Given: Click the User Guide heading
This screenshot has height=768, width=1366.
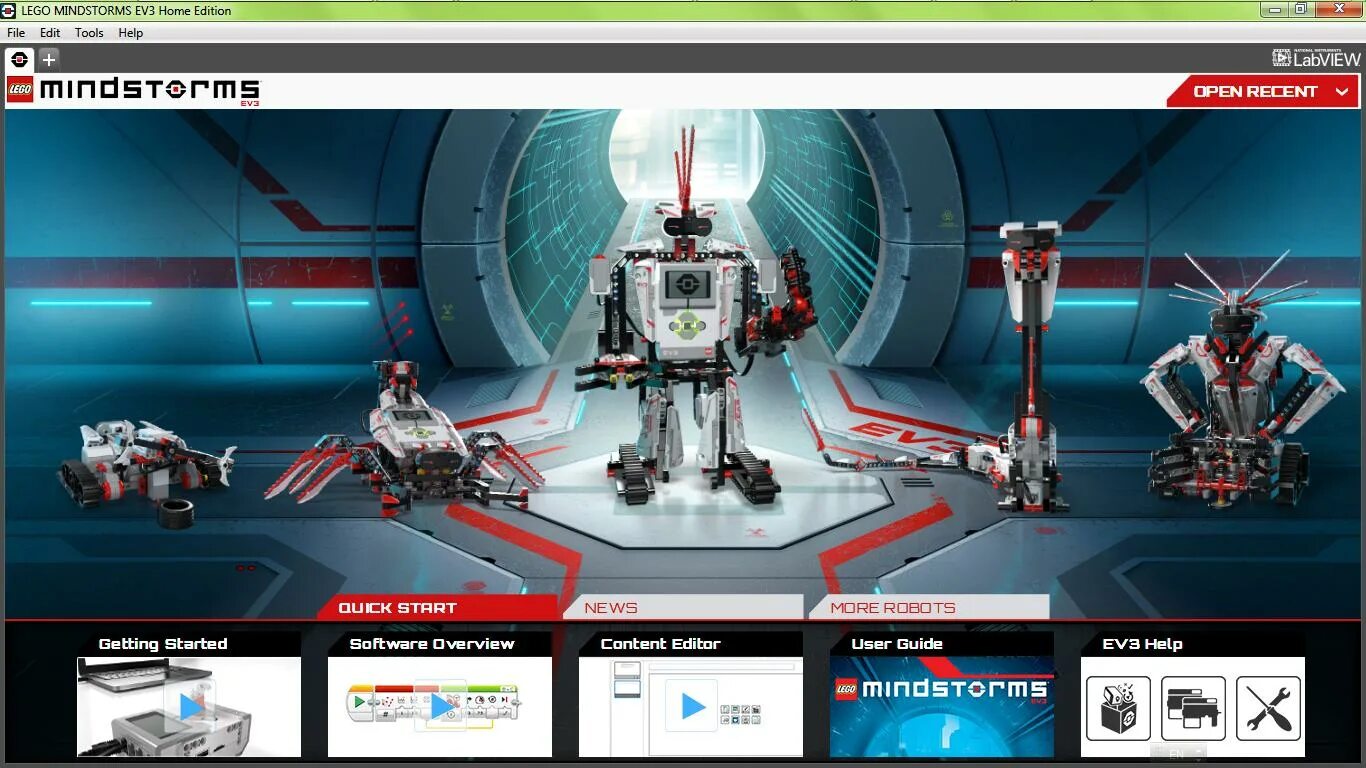Looking at the screenshot, I should click(897, 644).
